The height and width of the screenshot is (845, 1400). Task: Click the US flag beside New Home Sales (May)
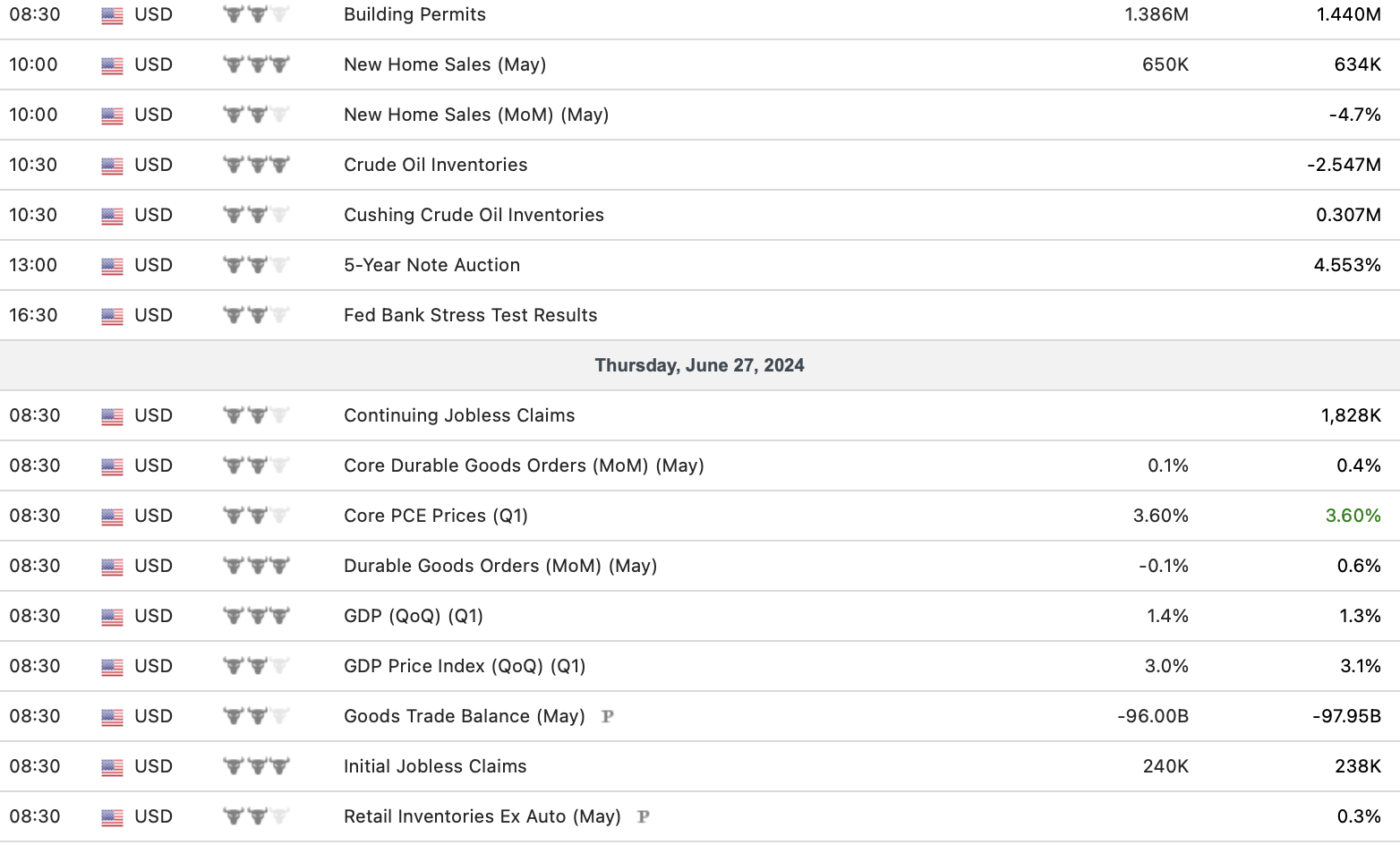click(112, 65)
